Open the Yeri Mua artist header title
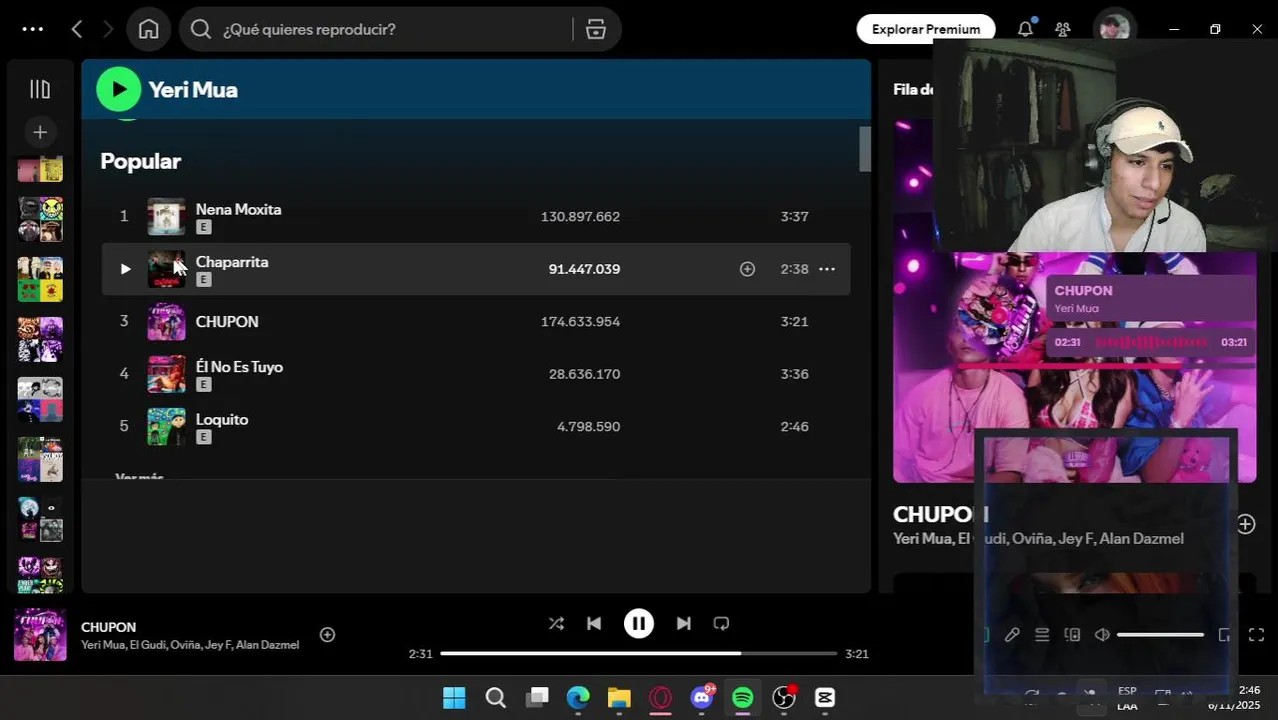The width and height of the screenshot is (1278, 720). click(193, 89)
